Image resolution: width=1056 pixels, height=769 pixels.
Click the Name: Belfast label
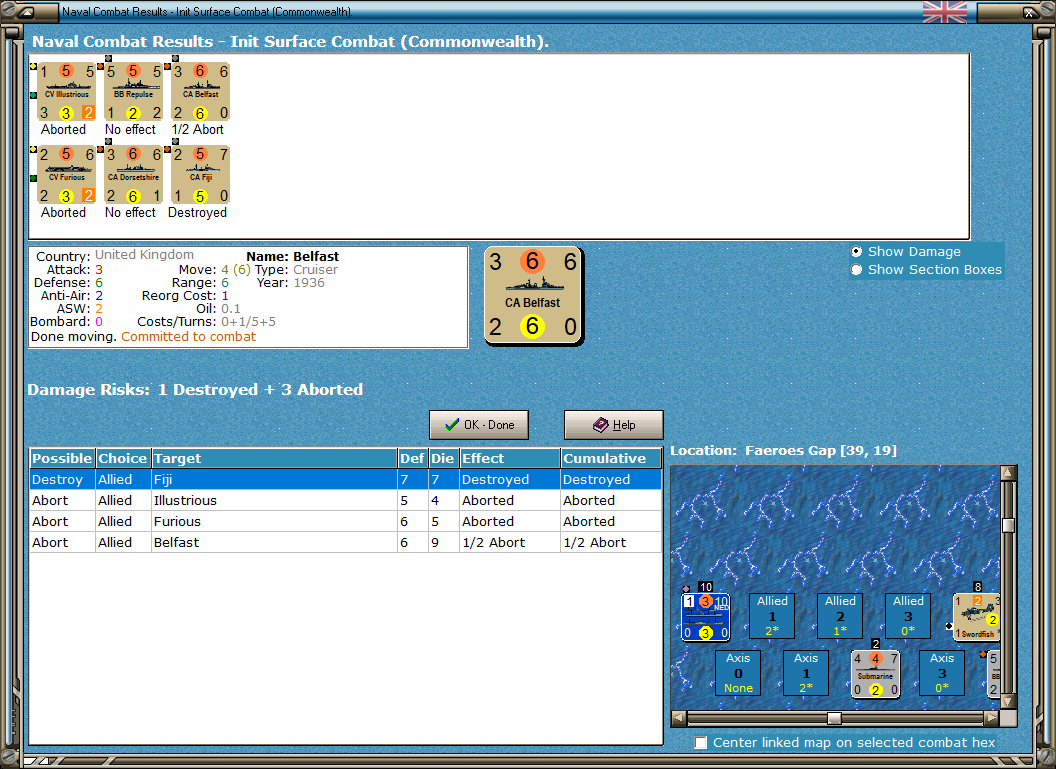292,257
